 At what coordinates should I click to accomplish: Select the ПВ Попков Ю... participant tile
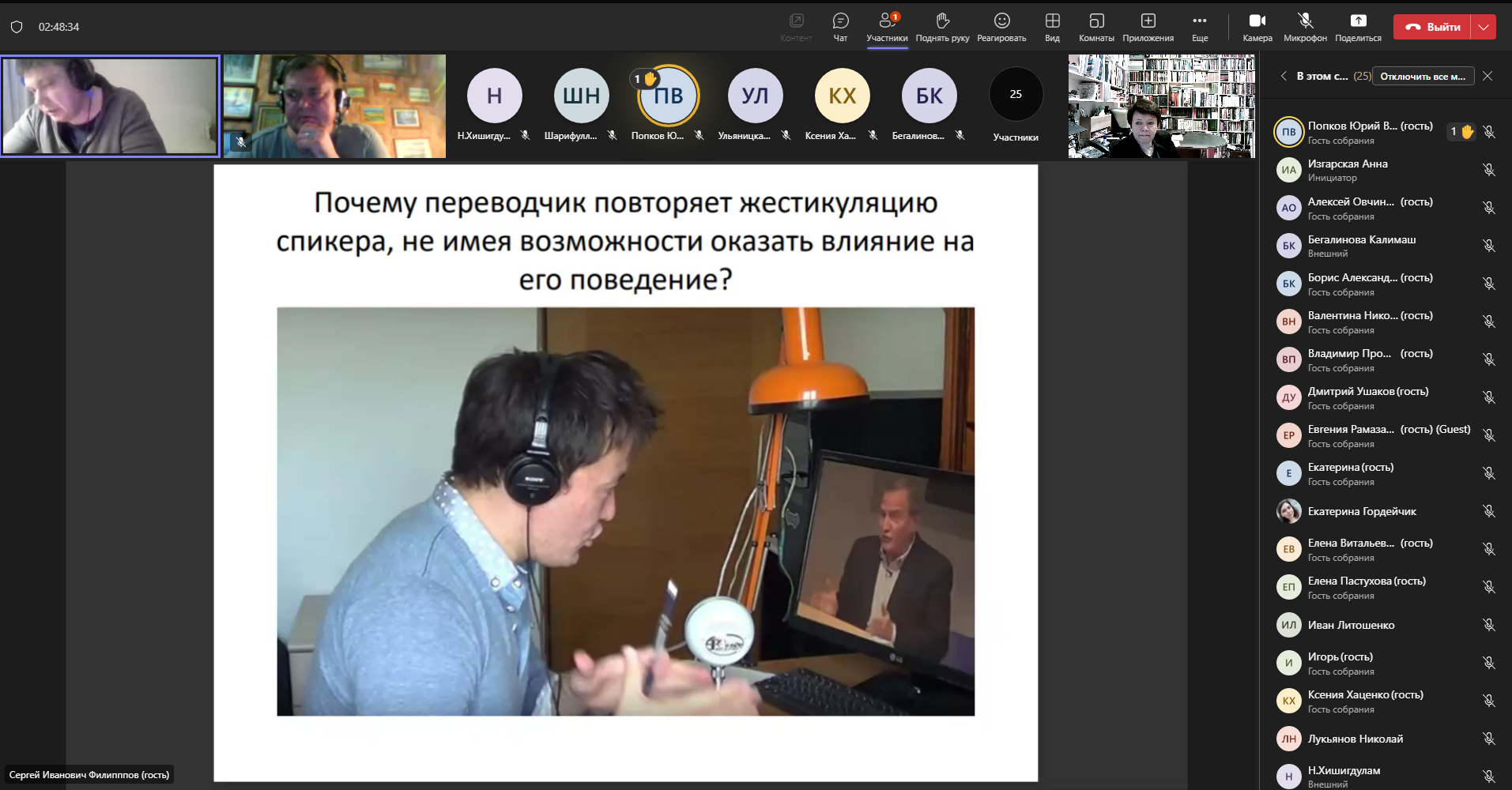pyautogui.click(x=668, y=96)
